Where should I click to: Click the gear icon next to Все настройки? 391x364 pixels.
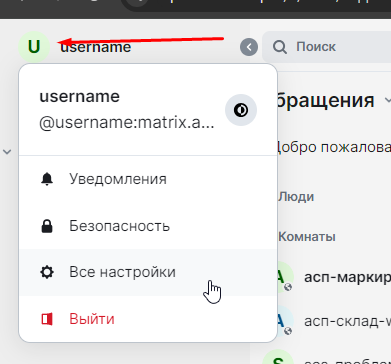(47, 272)
